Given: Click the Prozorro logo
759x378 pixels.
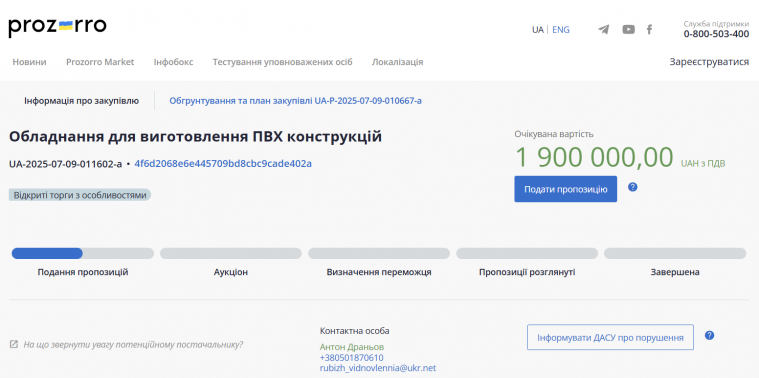Looking at the screenshot, I should tap(57, 27).
